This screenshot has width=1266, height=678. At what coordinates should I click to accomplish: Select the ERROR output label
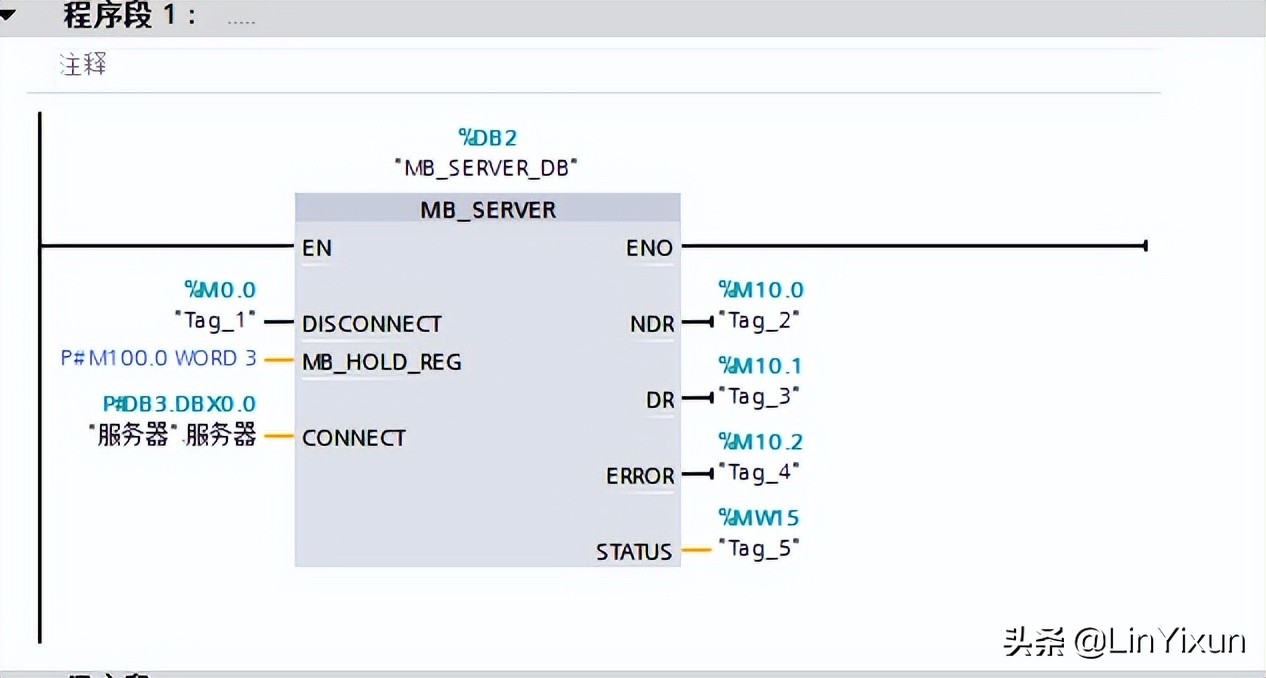coord(640,476)
